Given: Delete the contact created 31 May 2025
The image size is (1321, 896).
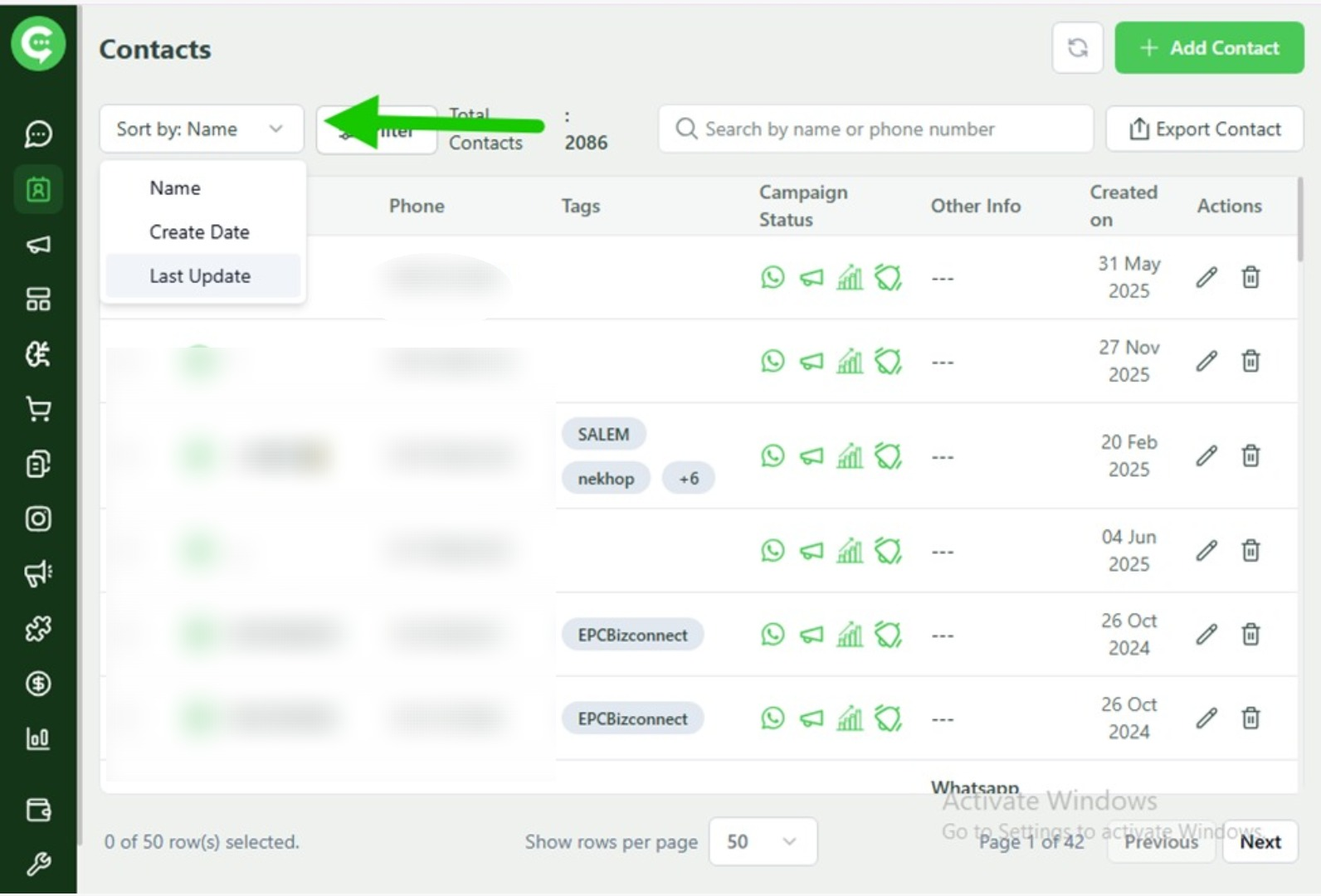Looking at the screenshot, I should pyautogui.click(x=1250, y=277).
